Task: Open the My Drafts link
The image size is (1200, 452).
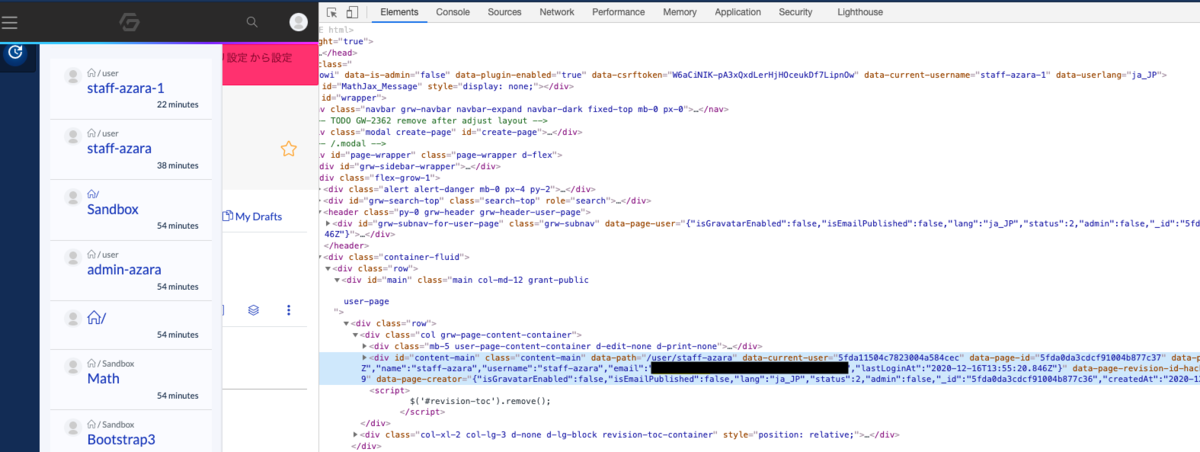Action: tap(251, 216)
